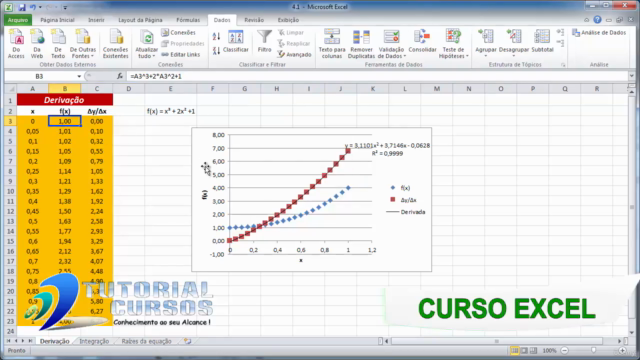Image resolution: width=640 pixels, height=360 pixels.
Task: Expand Teste de Hipóteses menu
Action: tap(453, 44)
